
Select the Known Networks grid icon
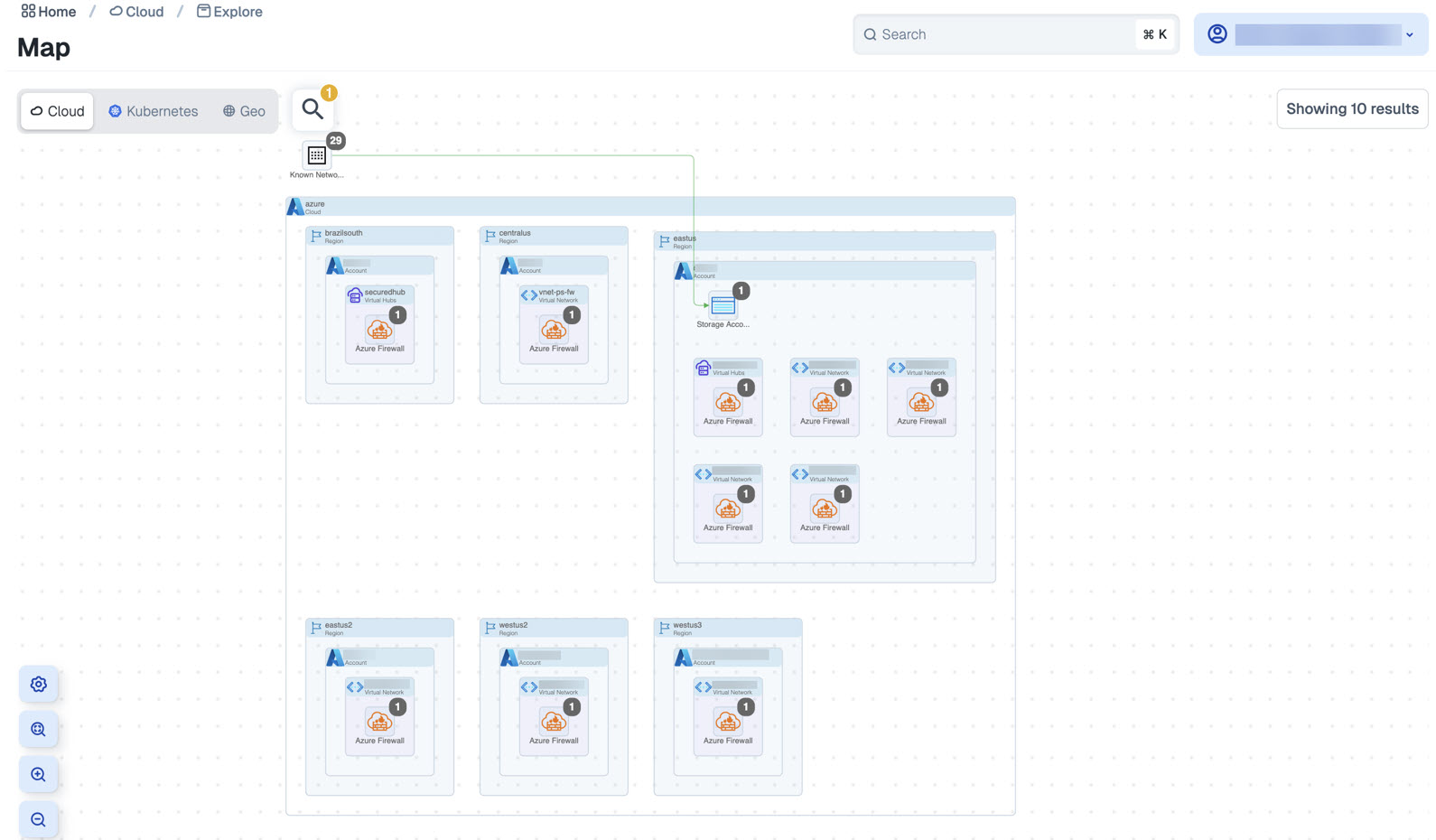316,155
